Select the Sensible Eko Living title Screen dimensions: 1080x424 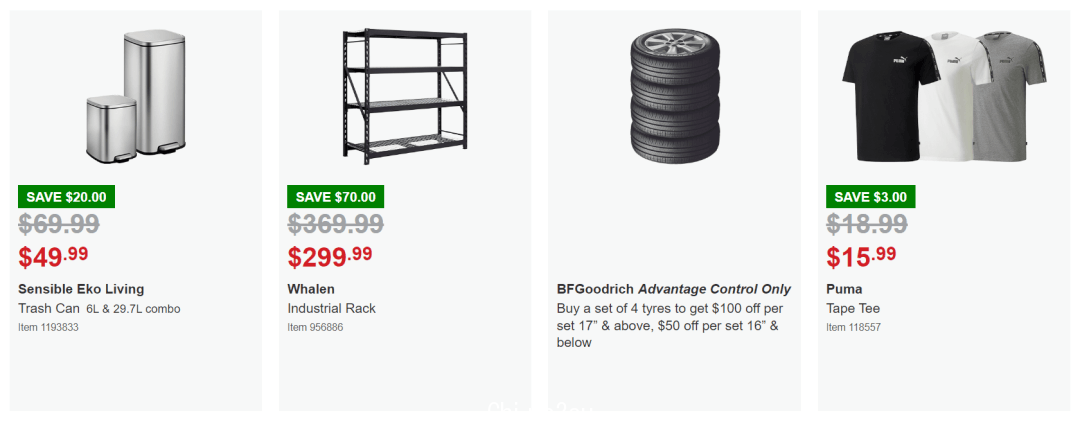(x=81, y=289)
